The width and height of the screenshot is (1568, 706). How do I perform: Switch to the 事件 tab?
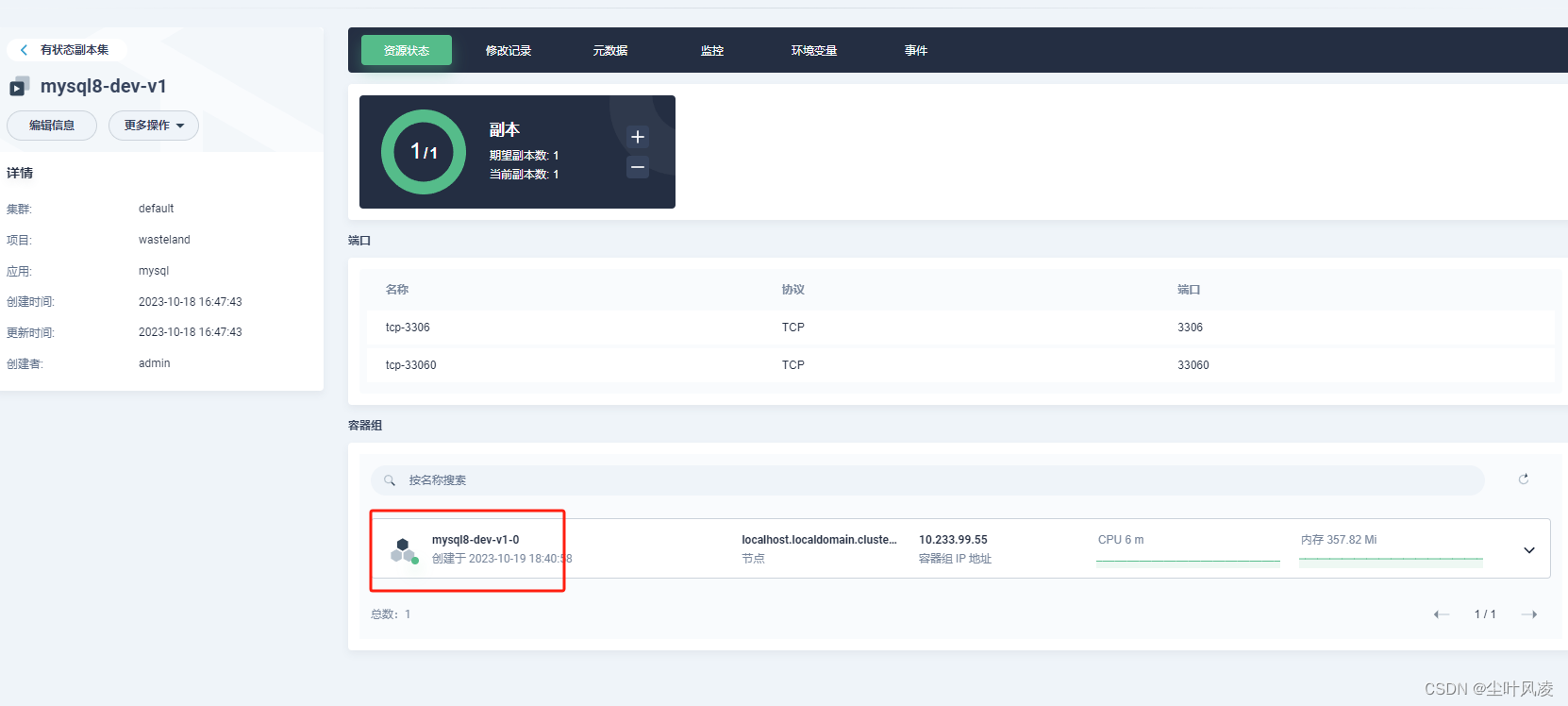click(x=916, y=51)
